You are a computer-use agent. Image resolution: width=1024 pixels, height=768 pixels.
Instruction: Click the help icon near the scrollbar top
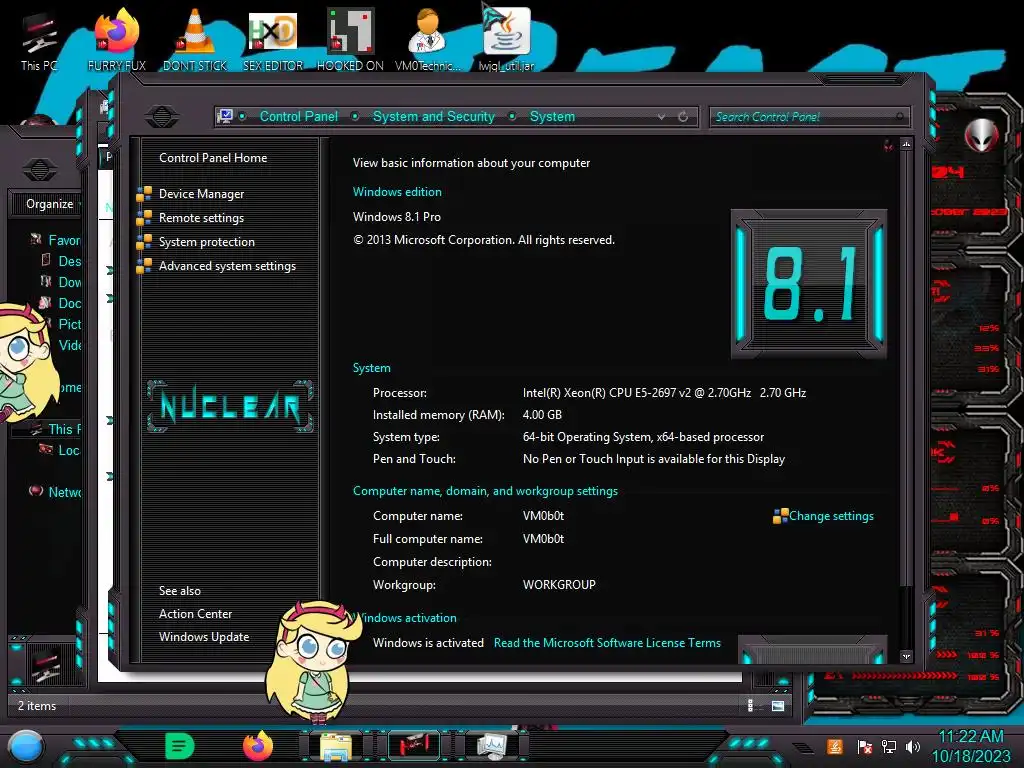[x=888, y=145]
